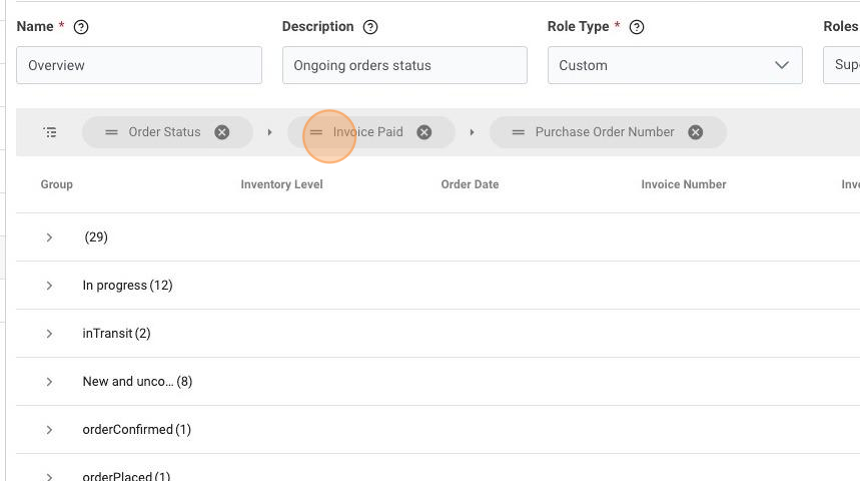
Task: Expand the New and unconfirmed group row
Action: click(49, 381)
